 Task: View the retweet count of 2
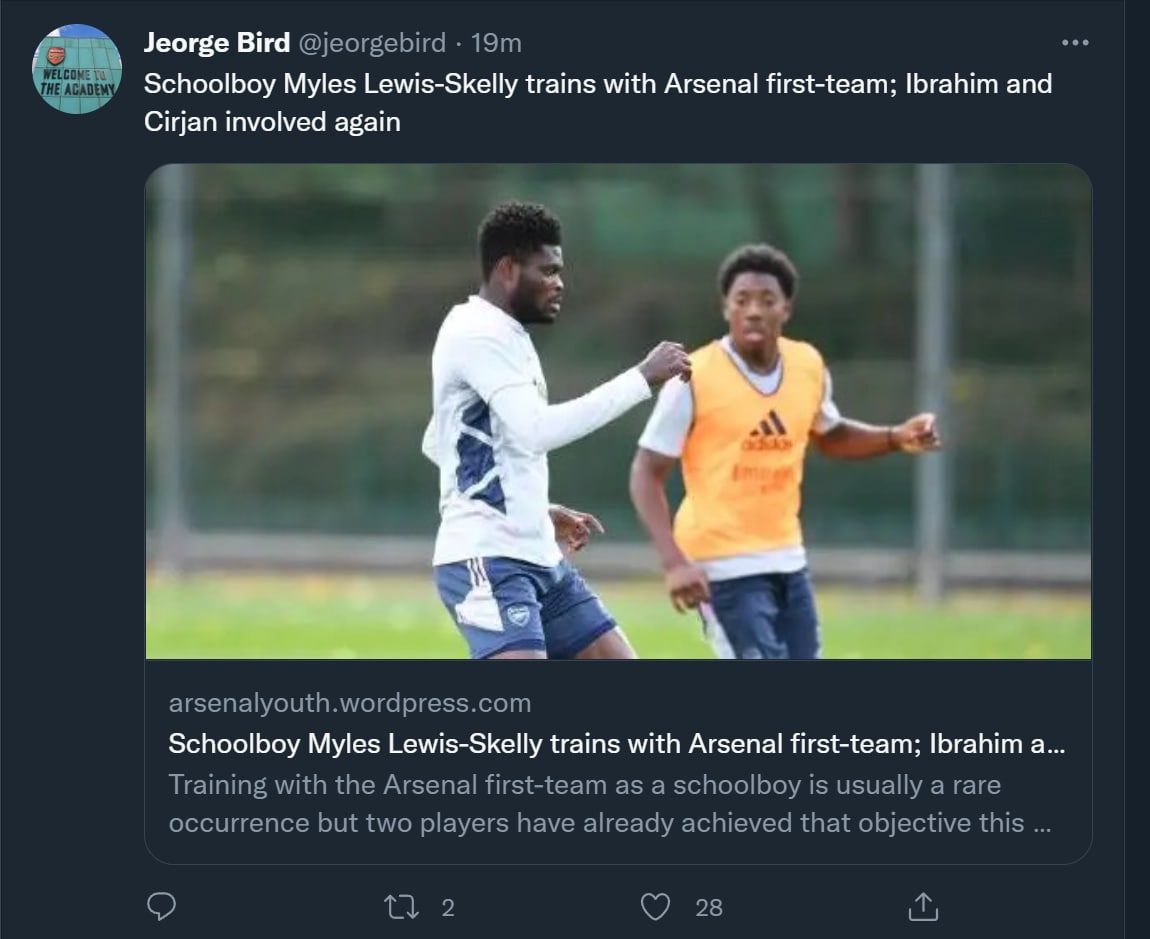(x=448, y=907)
